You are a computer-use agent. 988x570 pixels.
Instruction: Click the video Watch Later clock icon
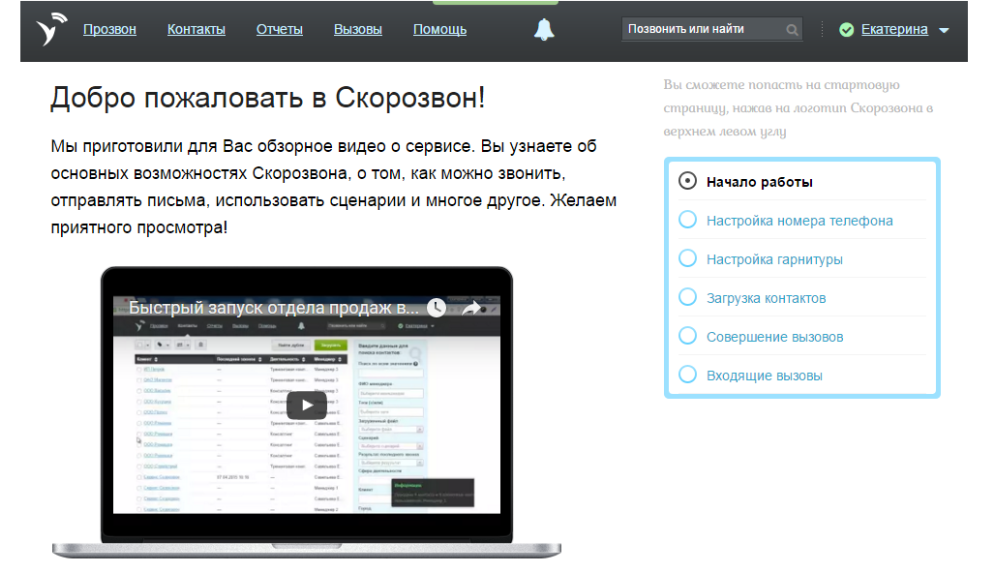pyautogui.click(x=436, y=308)
